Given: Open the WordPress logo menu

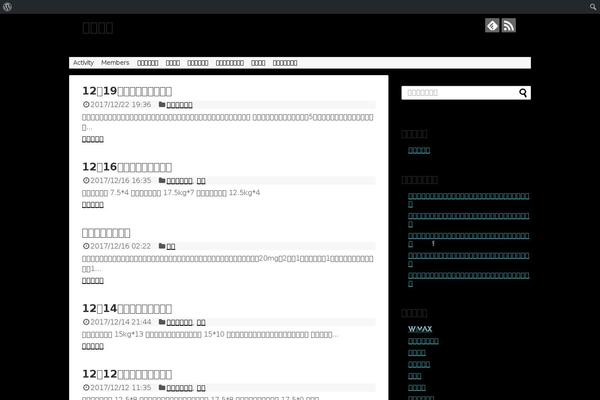Looking at the screenshot, I should click(7, 7).
